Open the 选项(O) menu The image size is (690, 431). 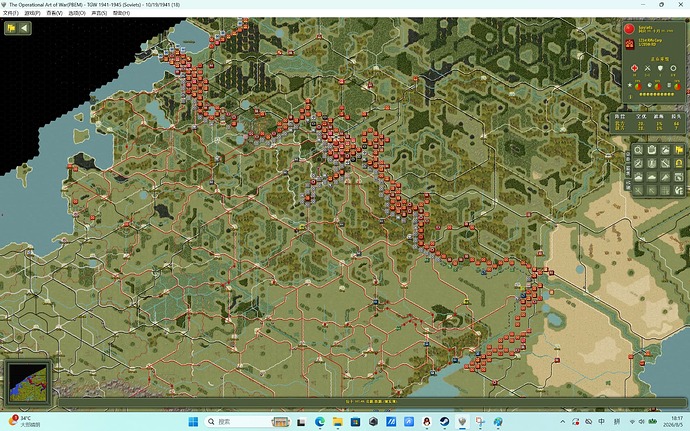[x=77, y=13]
